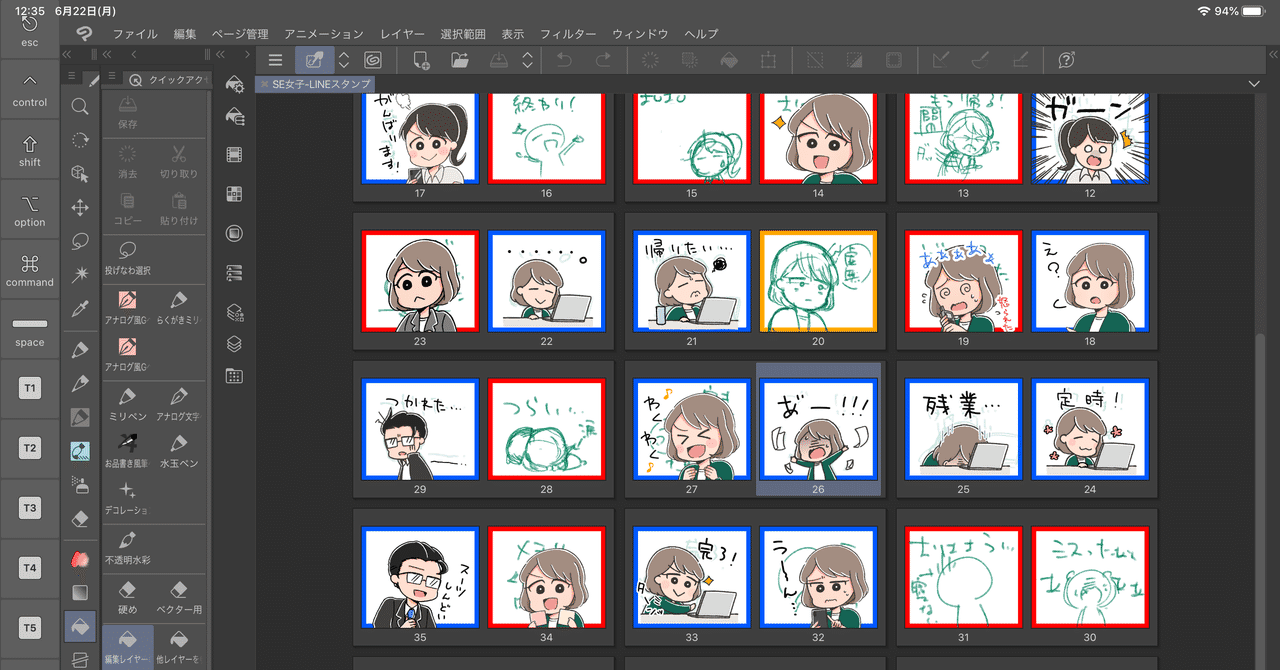Open the sub tool detail bucket-gear icon
The image size is (1280, 670).
[x=234, y=83]
